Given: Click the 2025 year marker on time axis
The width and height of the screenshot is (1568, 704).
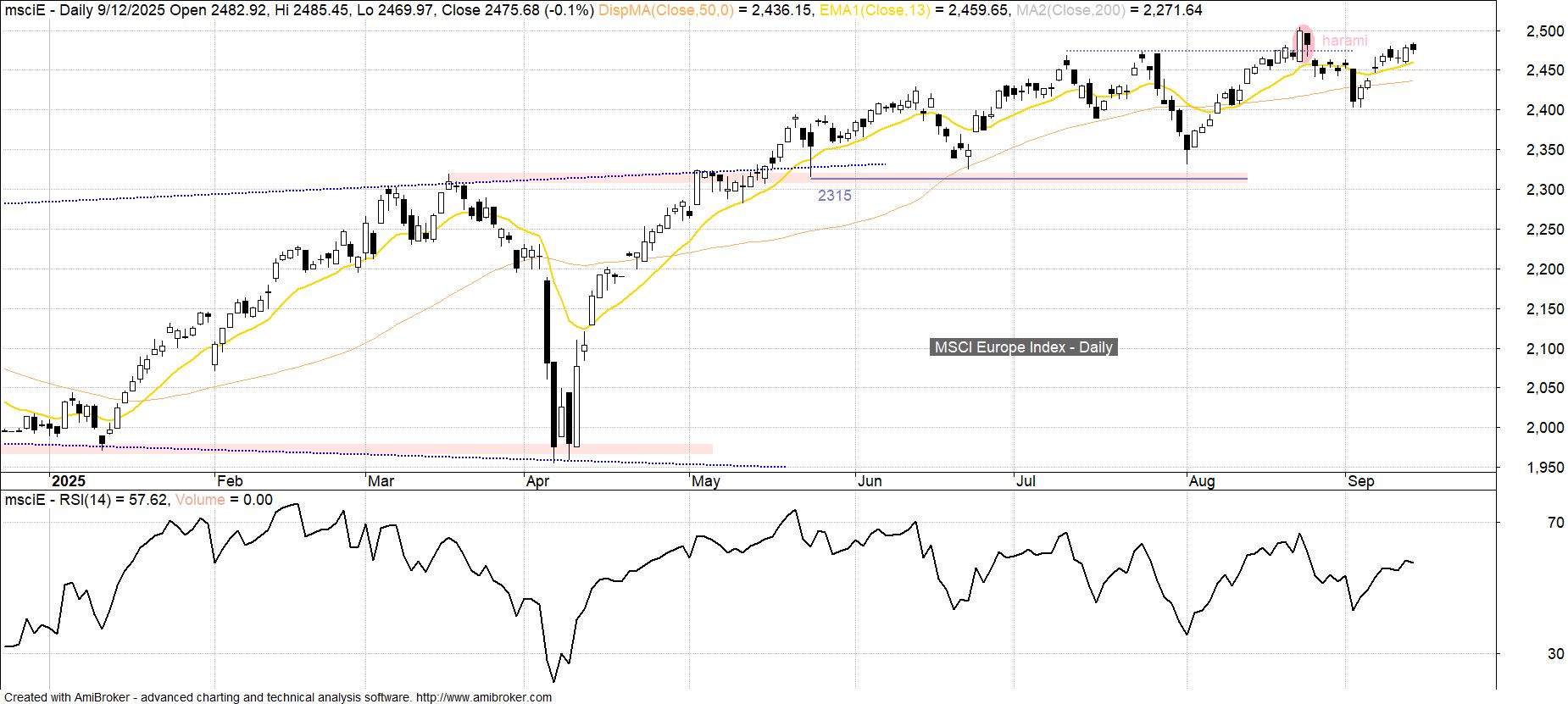Looking at the screenshot, I should point(68,481).
